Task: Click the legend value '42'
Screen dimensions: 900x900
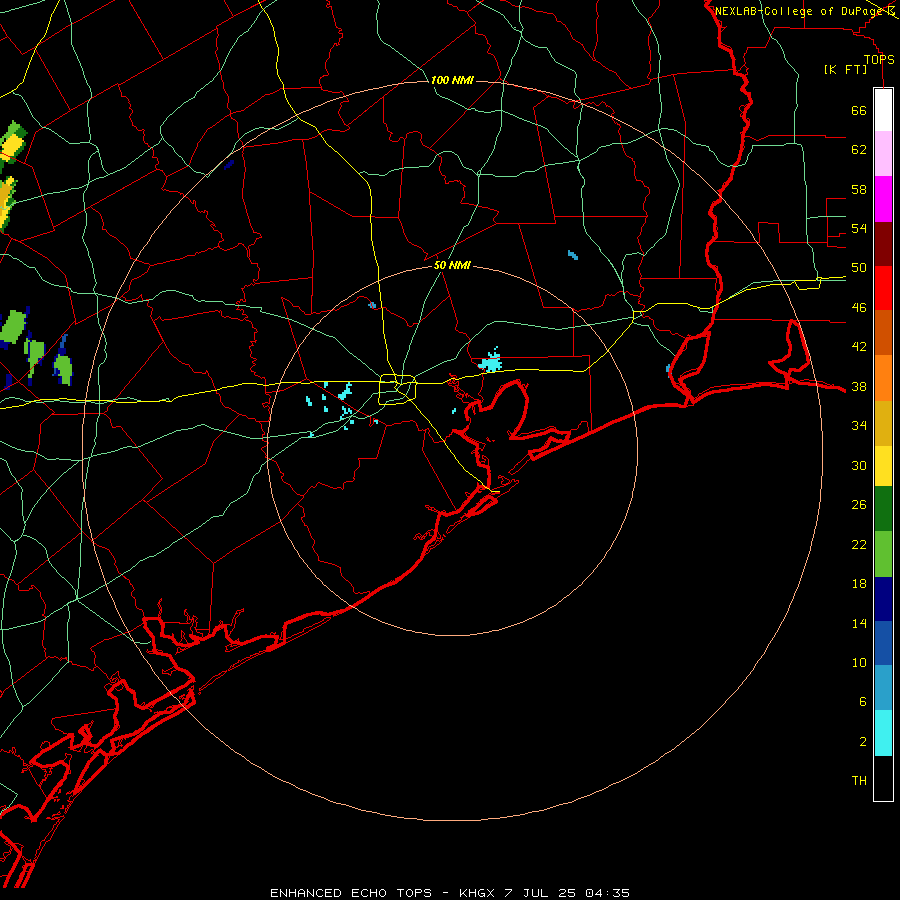Action: coord(859,347)
